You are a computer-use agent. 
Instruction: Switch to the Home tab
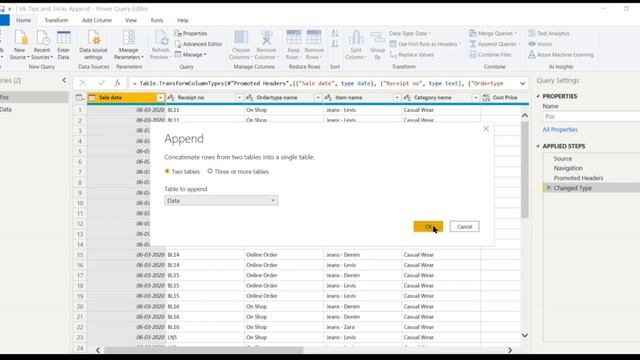[23, 20]
